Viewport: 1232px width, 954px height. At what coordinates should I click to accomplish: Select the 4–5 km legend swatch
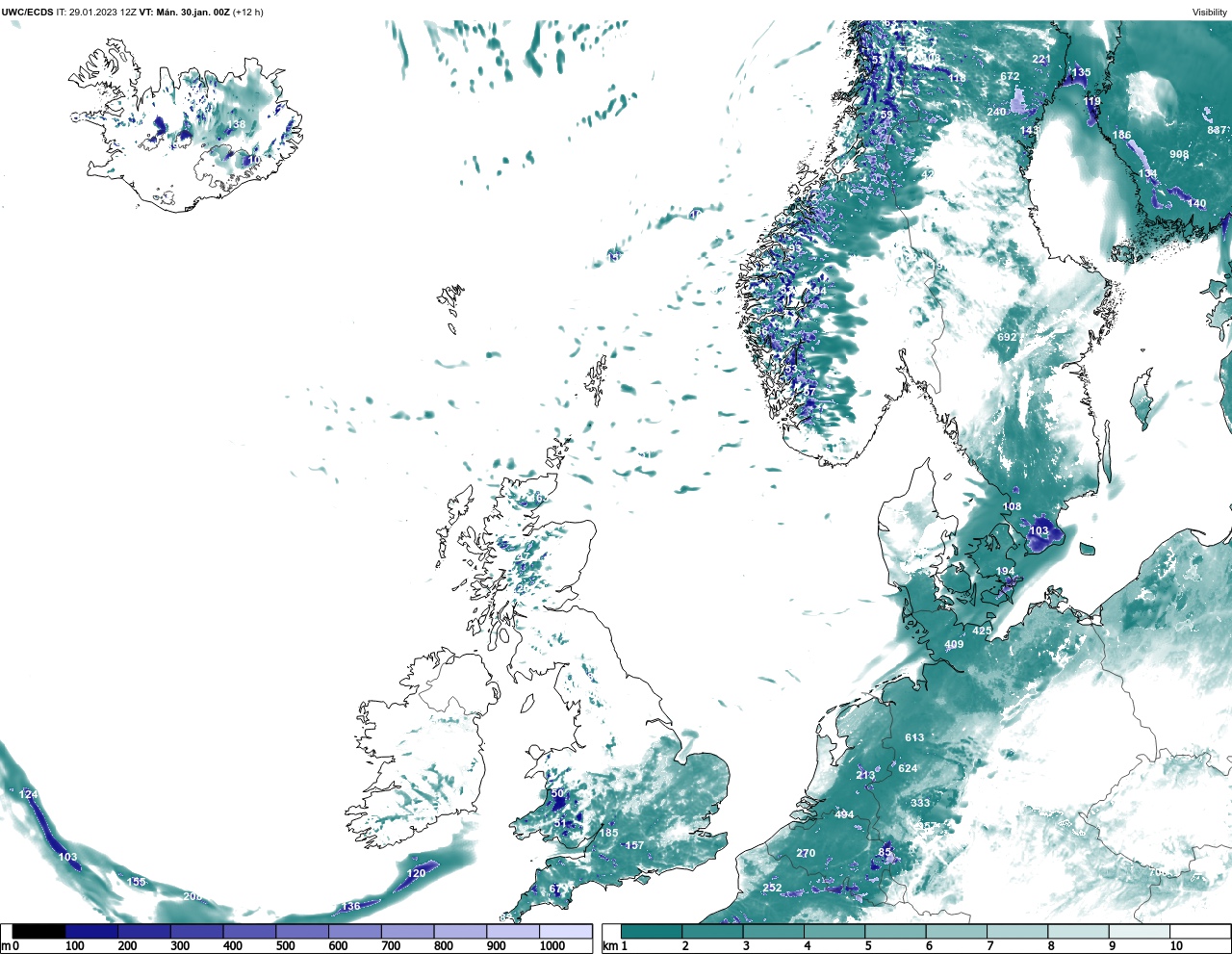(x=834, y=931)
